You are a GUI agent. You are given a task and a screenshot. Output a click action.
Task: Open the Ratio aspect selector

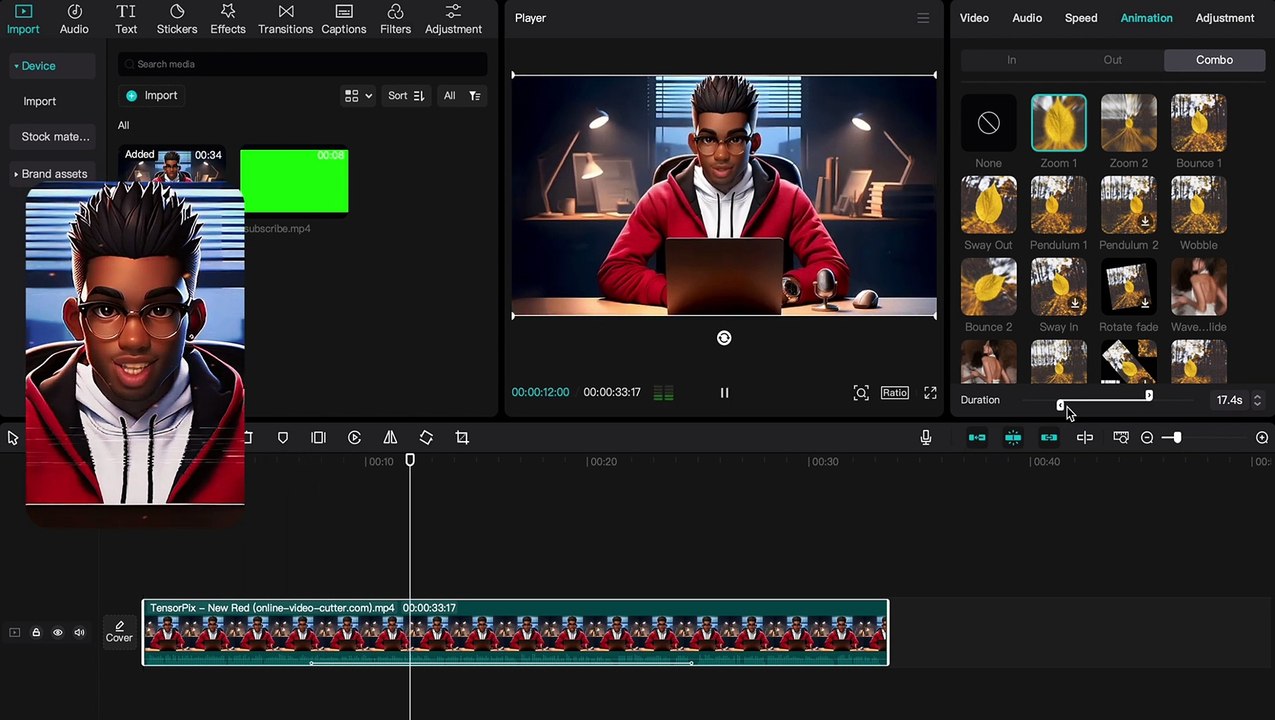click(x=895, y=393)
